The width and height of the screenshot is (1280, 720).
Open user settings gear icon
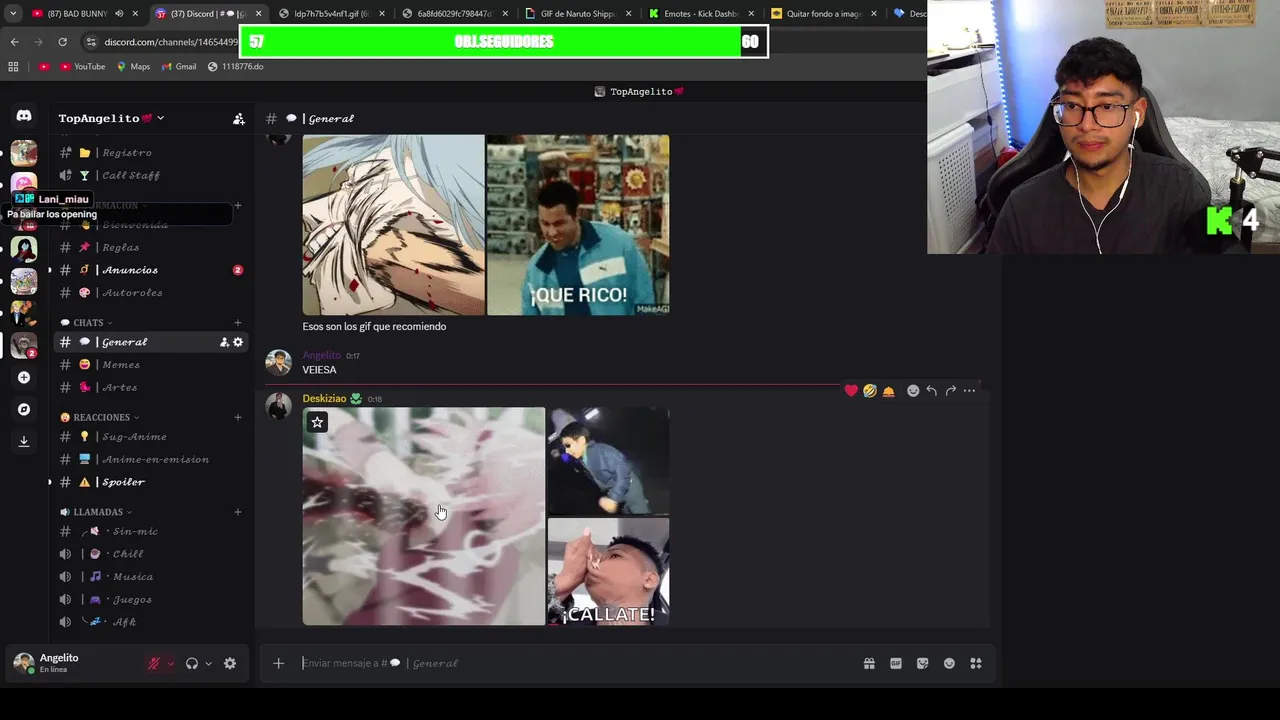pos(230,663)
